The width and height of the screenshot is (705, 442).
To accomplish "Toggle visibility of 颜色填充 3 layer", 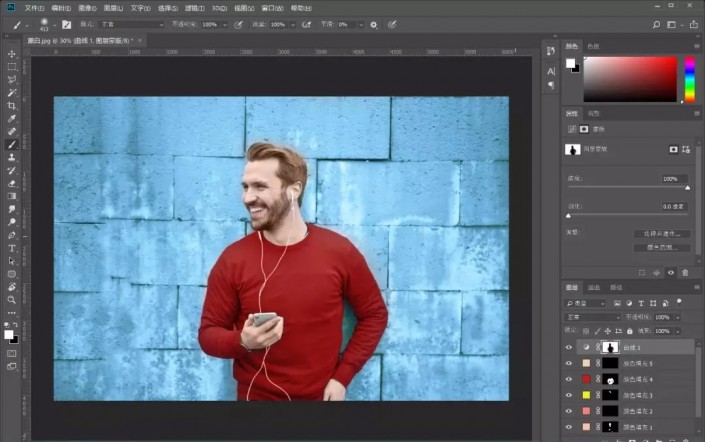I will click(x=569, y=395).
